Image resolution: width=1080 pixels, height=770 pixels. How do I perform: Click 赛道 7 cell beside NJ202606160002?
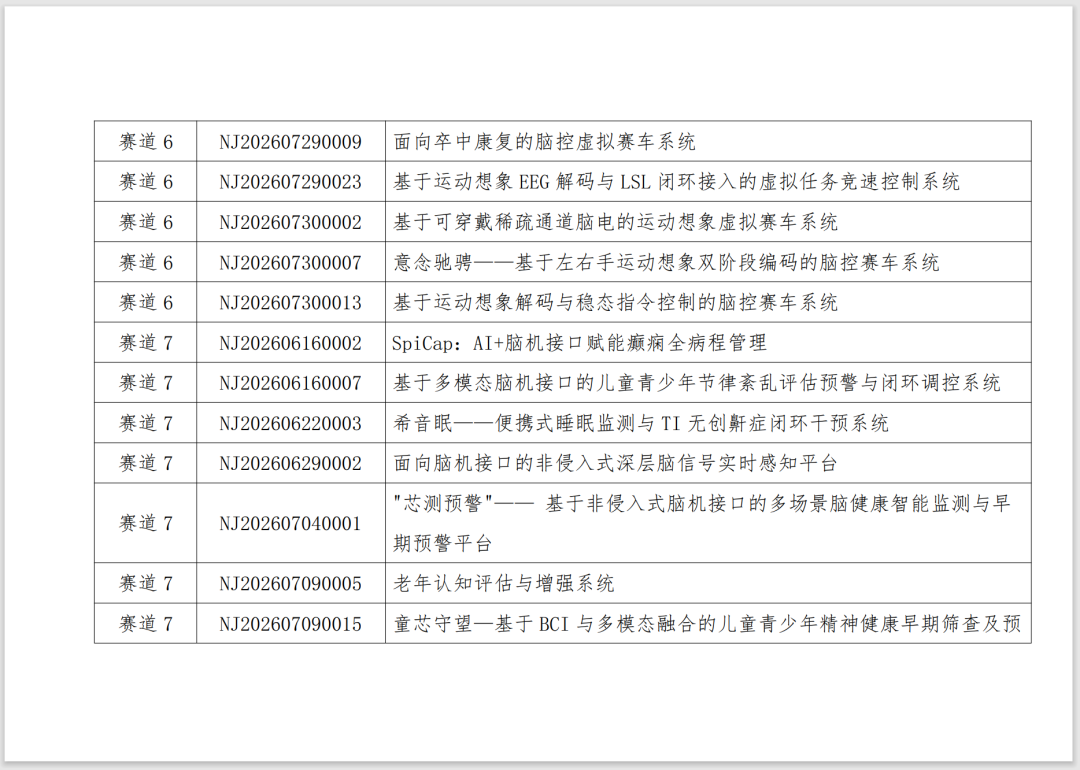[146, 343]
